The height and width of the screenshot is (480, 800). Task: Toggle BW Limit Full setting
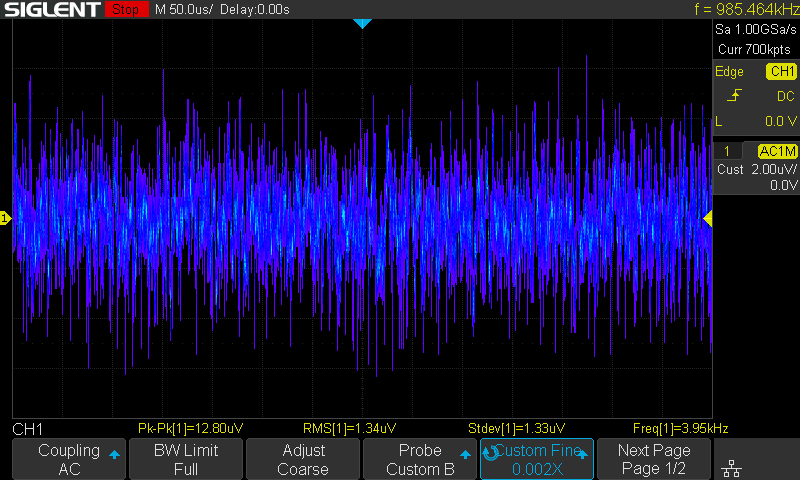(185, 459)
